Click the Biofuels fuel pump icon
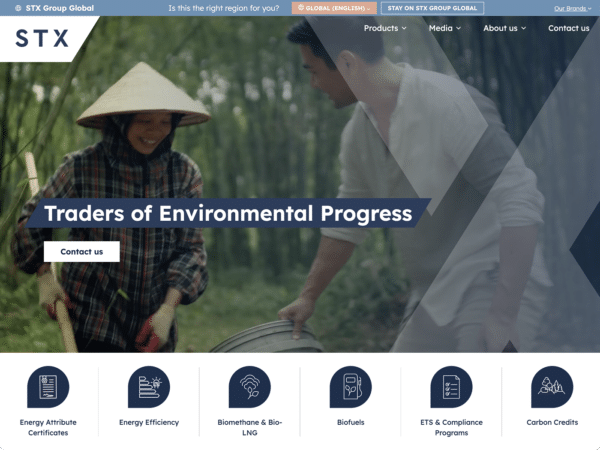Image resolution: width=600 pixels, height=450 pixels. (350, 387)
